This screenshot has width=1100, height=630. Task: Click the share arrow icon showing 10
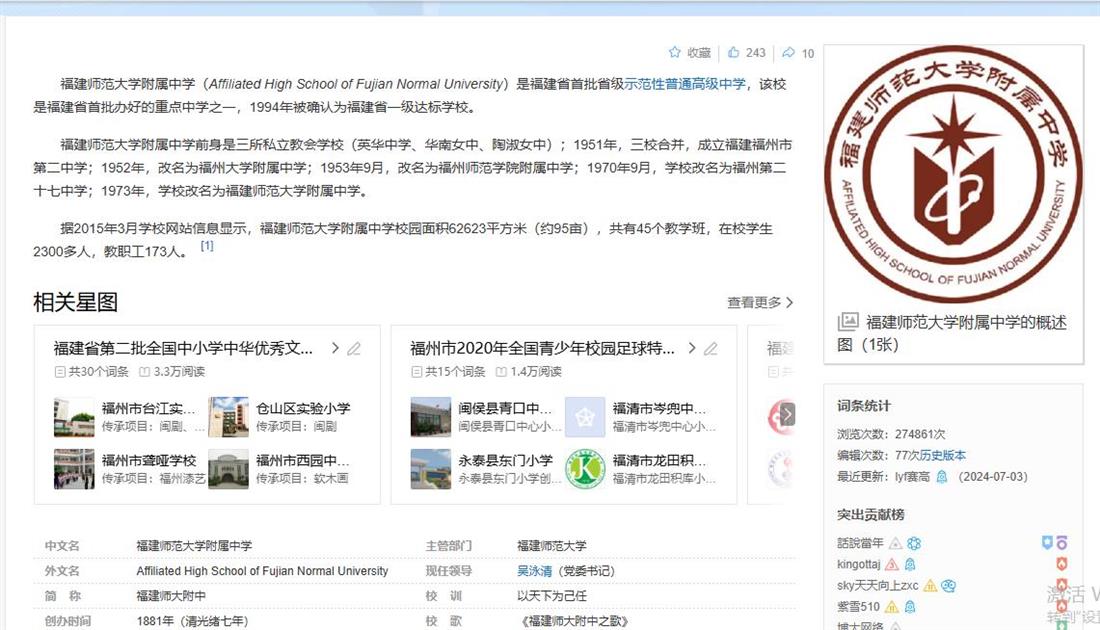coord(789,53)
